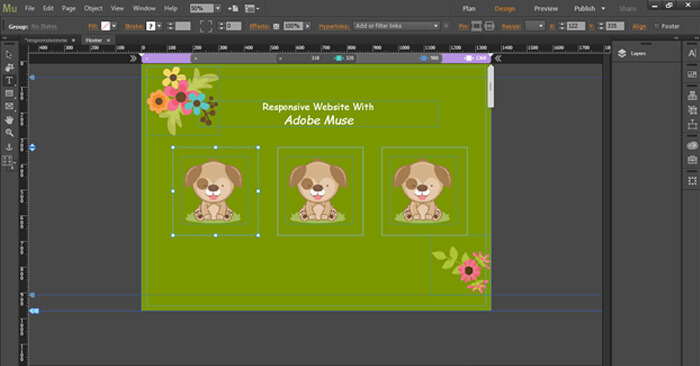Select the Anchor tool
The image size is (700, 366).
coord(9,146)
